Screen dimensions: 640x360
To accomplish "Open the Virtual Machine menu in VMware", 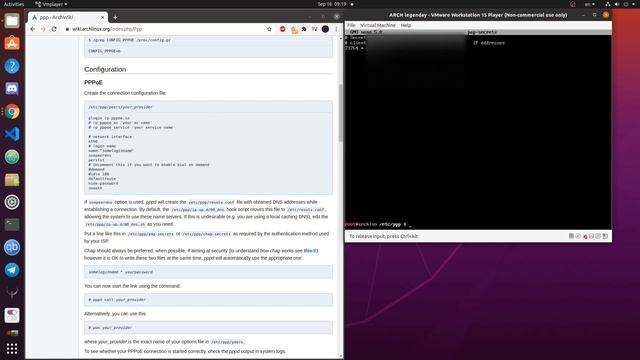I will (x=378, y=25).
